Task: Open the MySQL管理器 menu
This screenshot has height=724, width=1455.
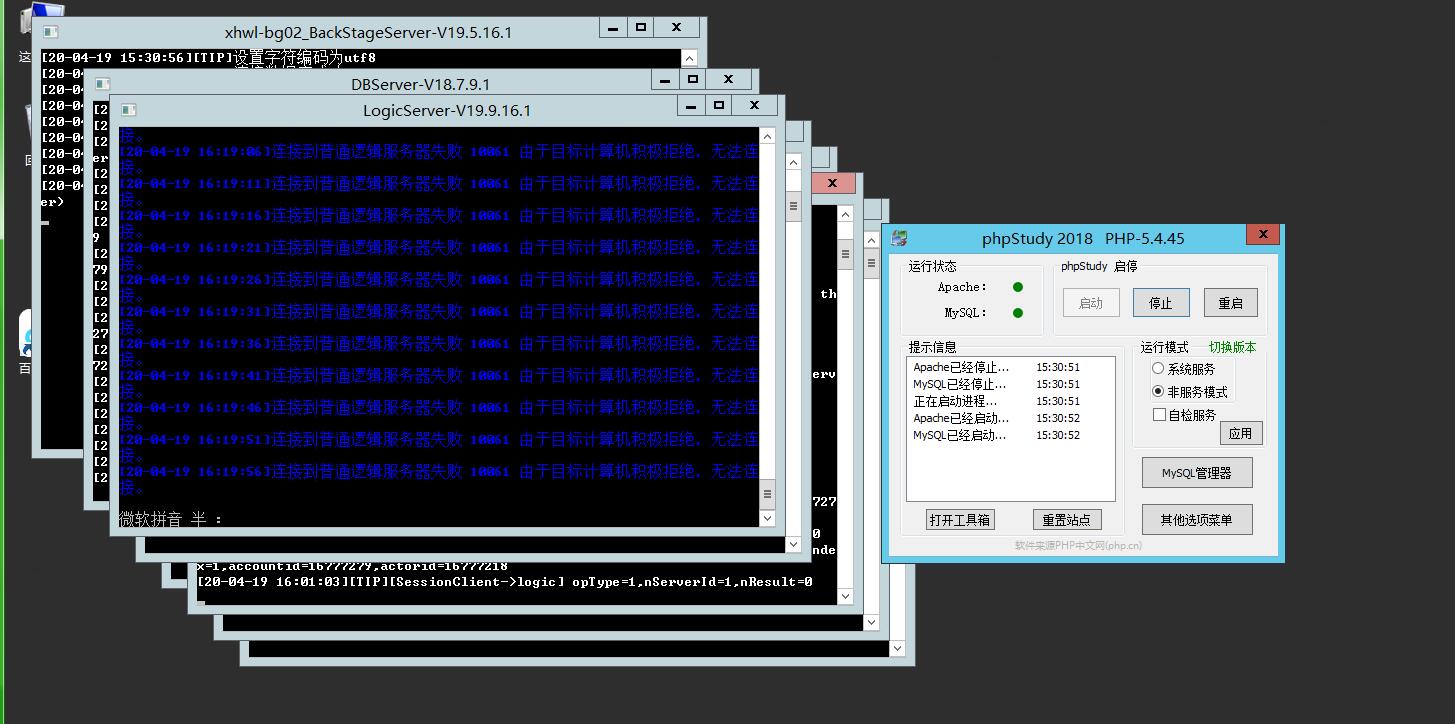Action: (1196, 473)
